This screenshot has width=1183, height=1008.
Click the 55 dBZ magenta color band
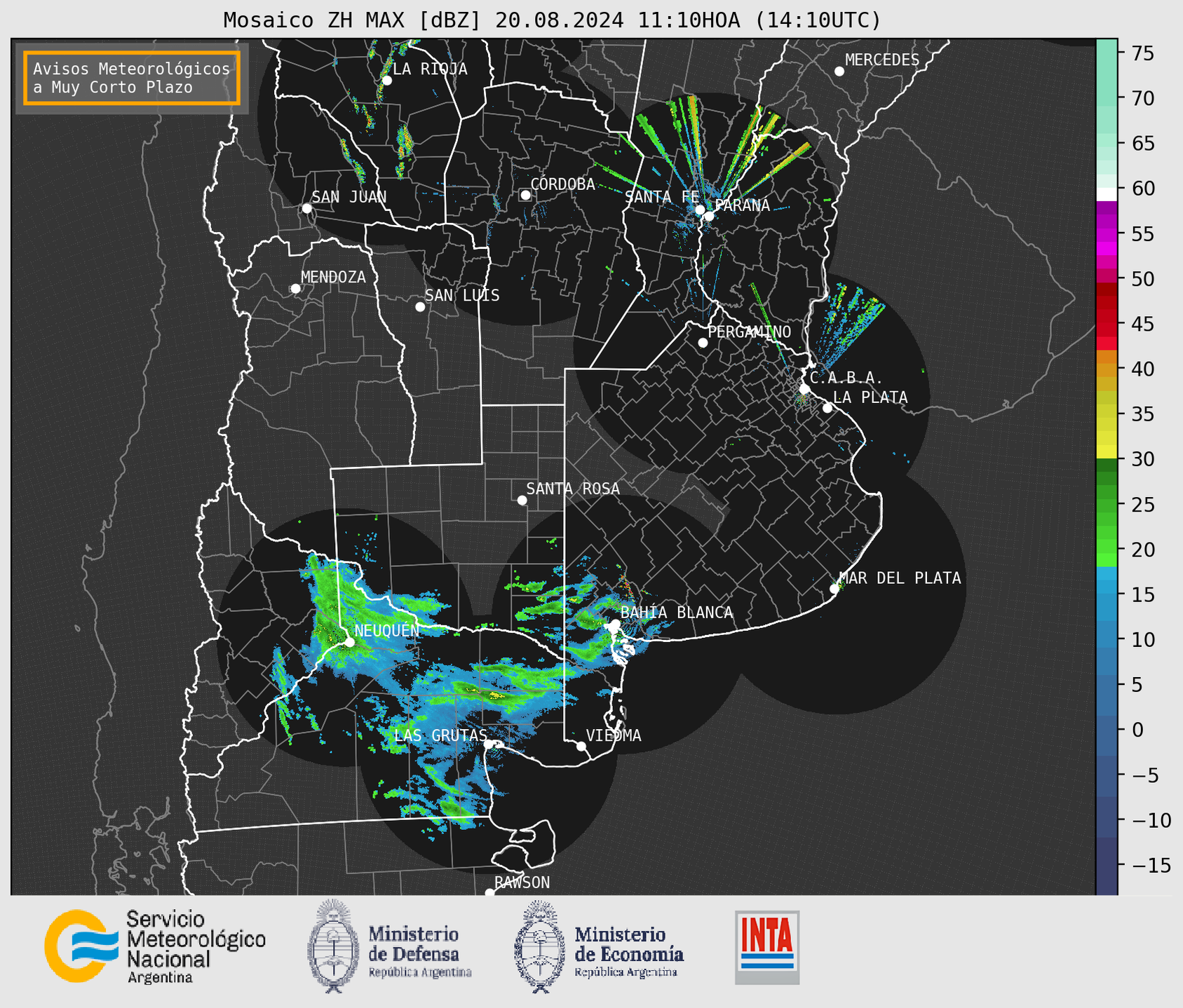[1107, 234]
